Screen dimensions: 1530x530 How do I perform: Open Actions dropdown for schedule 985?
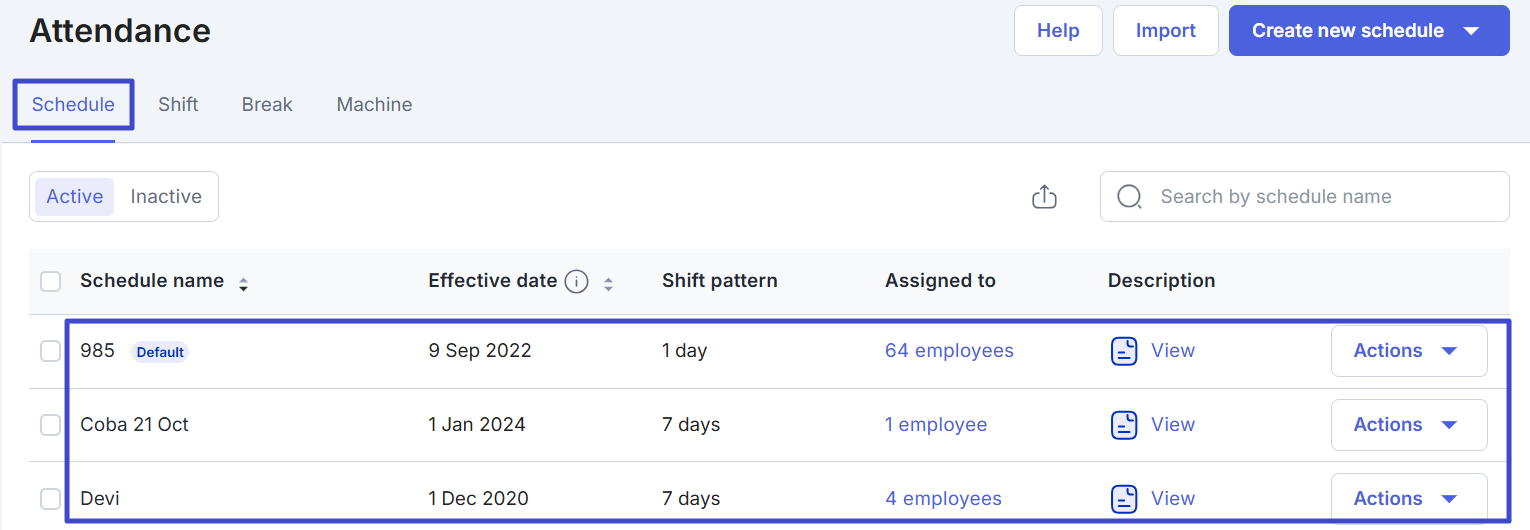tap(1408, 351)
